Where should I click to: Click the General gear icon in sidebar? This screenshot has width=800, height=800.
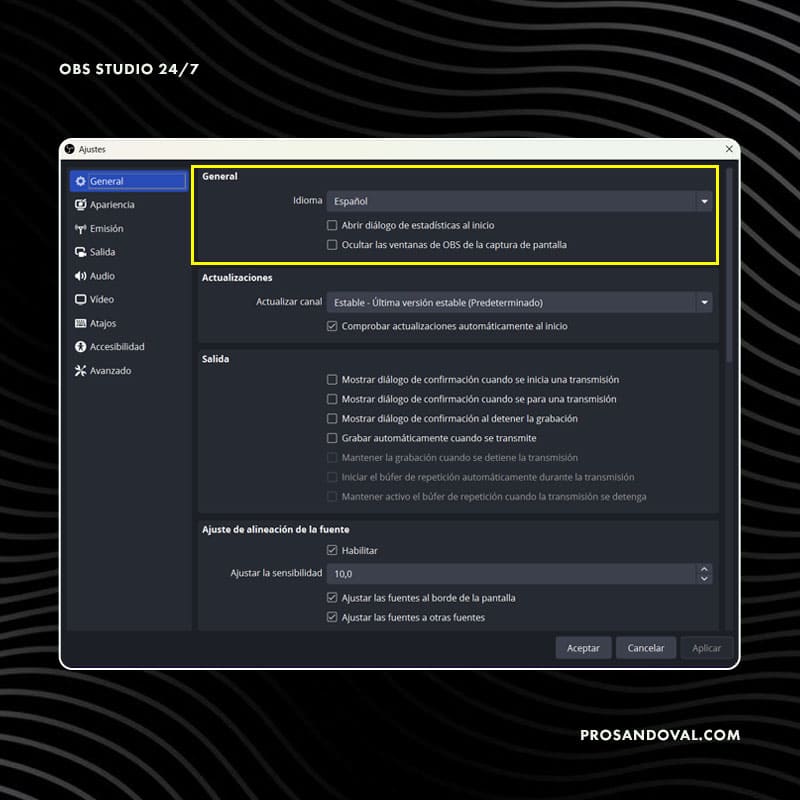pyautogui.click(x=80, y=181)
